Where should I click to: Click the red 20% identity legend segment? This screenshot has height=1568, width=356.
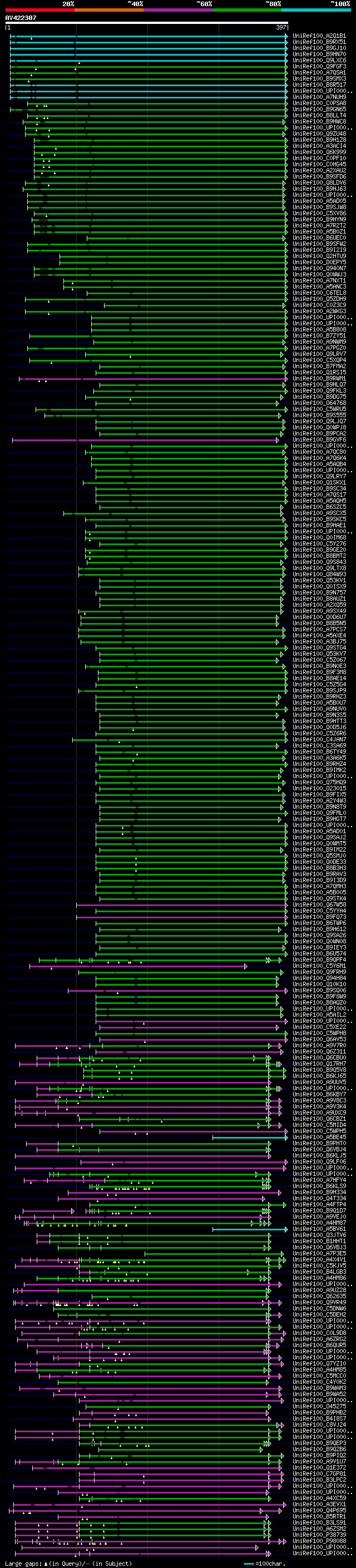coord(39,11)
